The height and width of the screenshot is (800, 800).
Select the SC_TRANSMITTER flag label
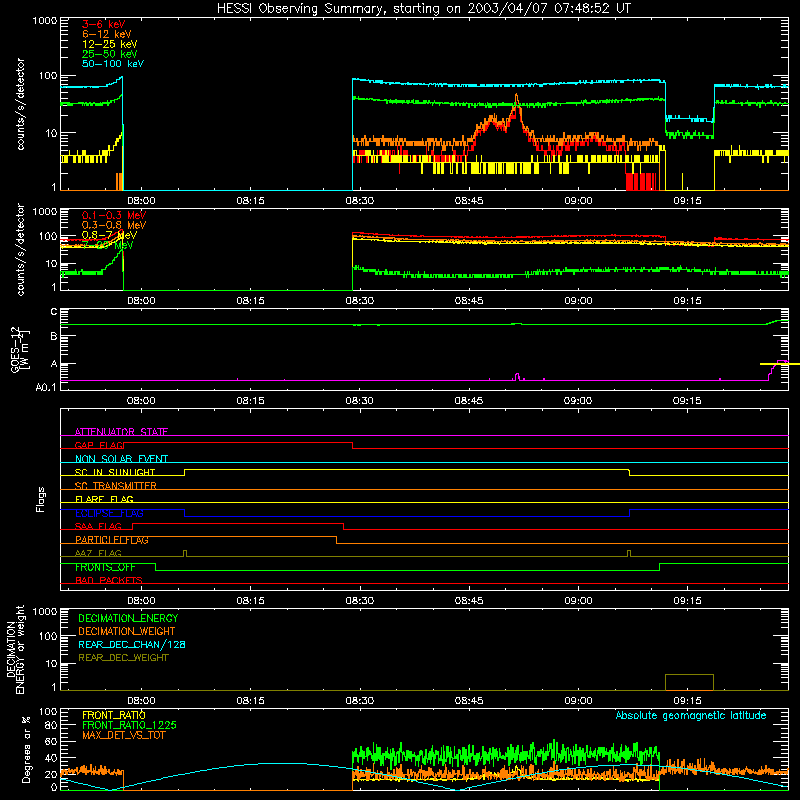115,486
